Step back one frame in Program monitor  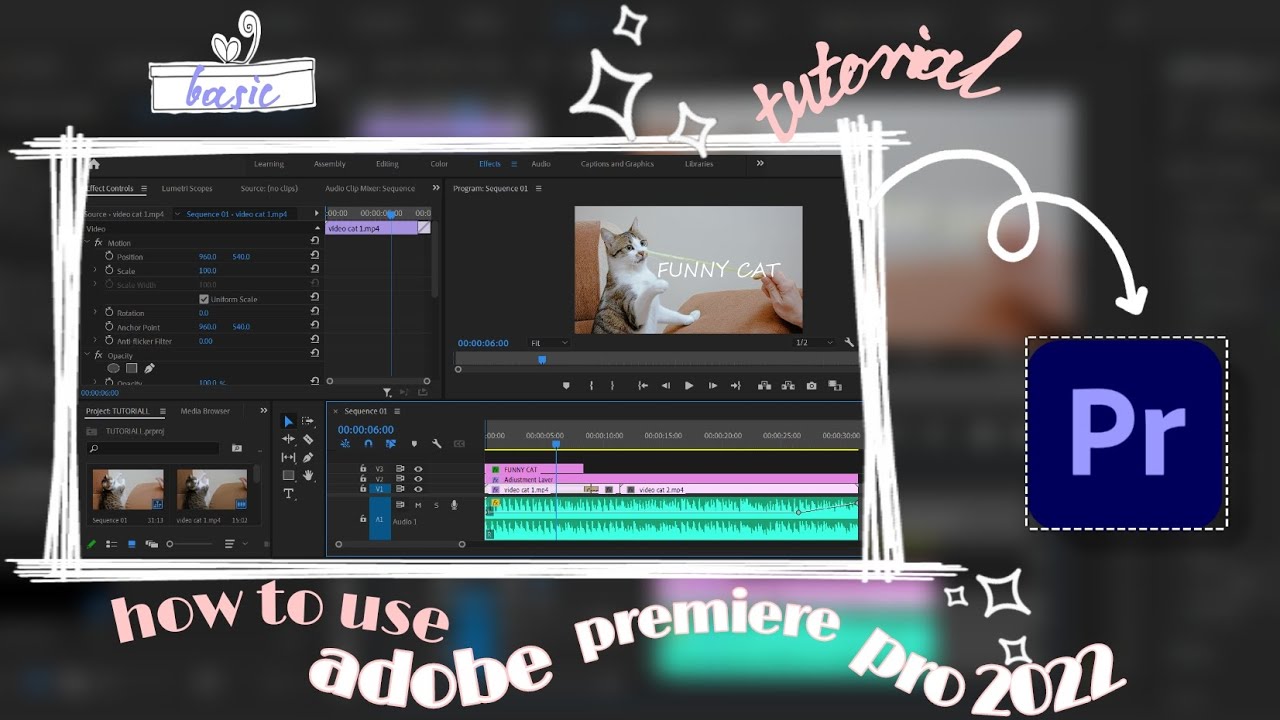(x=665, y=385)
